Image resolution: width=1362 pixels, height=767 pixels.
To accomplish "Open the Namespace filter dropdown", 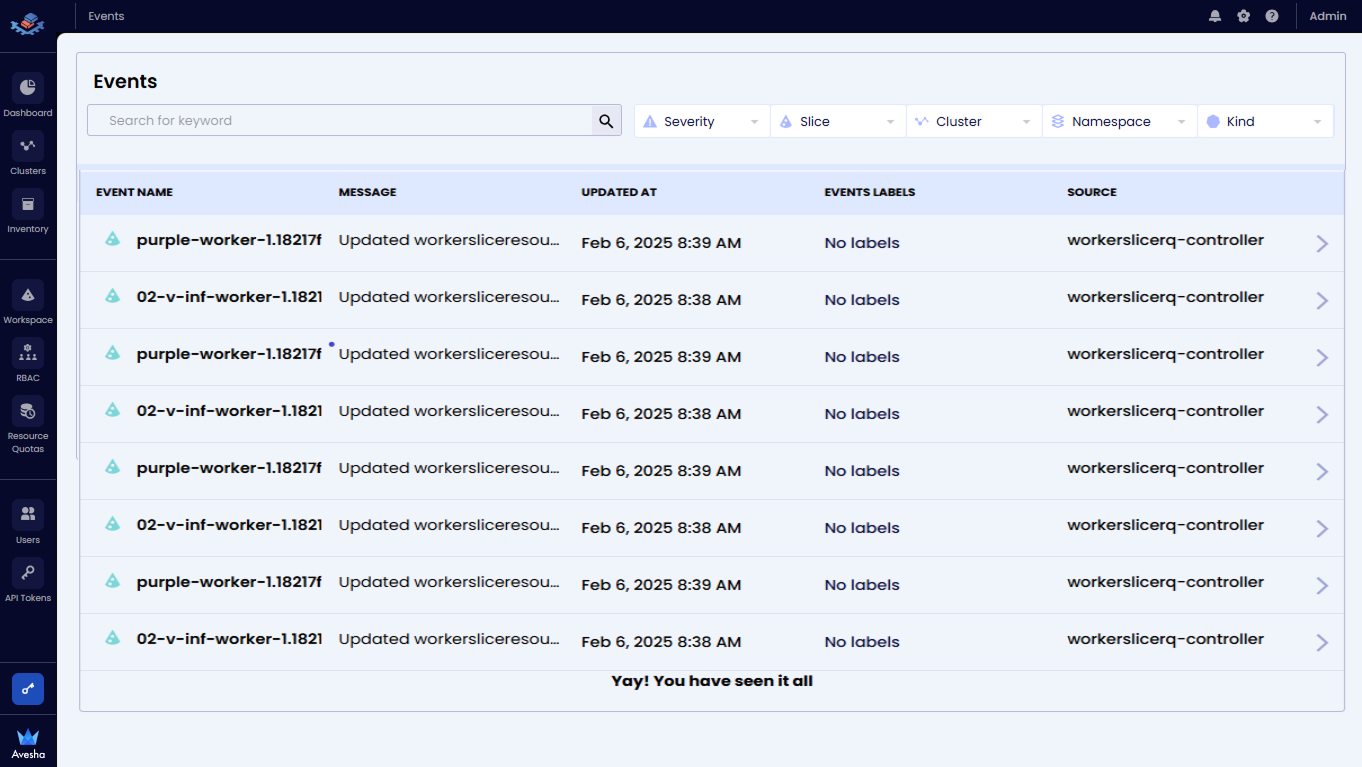I will (1119, 121).
